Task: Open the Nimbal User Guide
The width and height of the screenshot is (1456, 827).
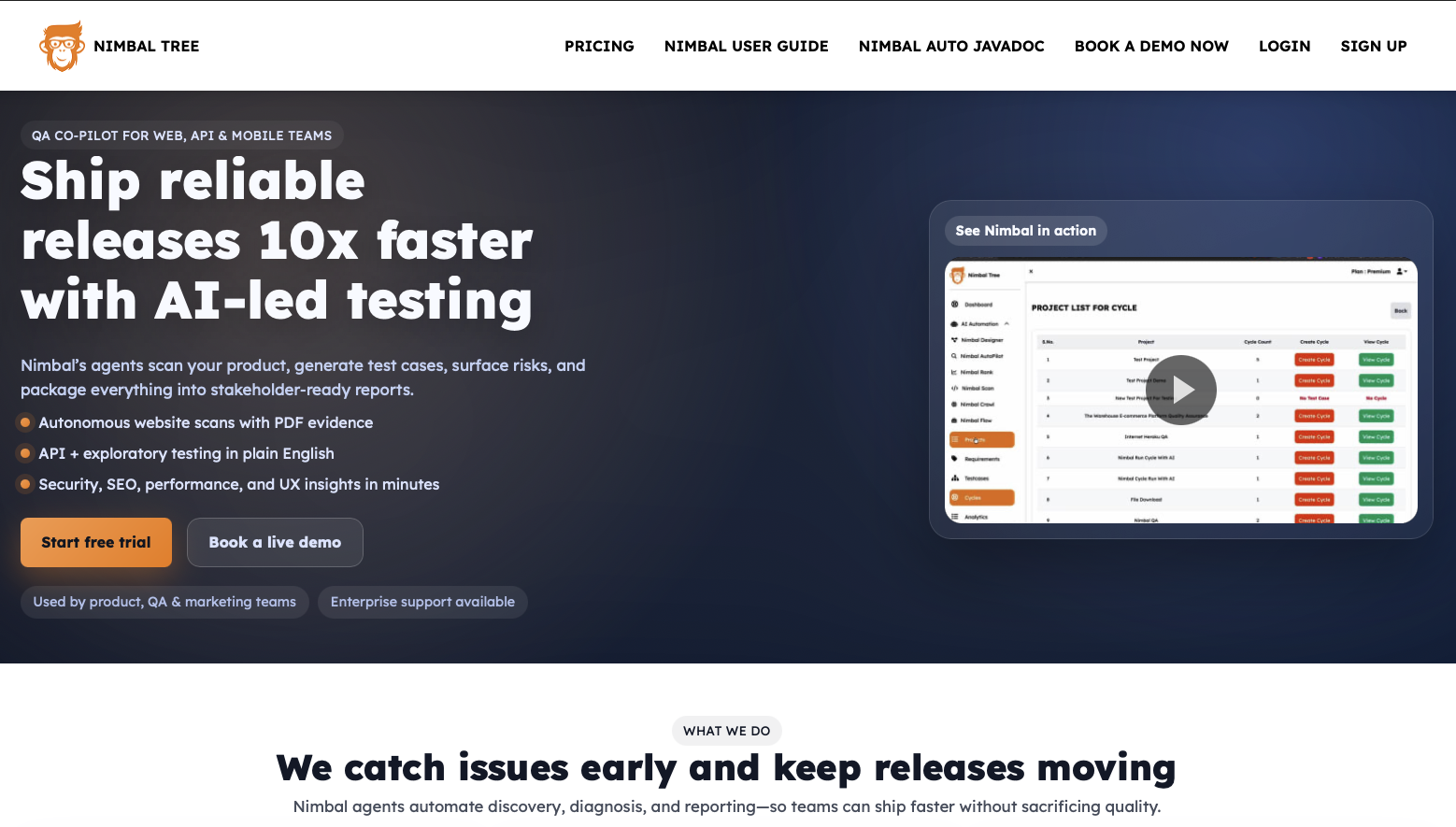Action: (x=746, y=46)
